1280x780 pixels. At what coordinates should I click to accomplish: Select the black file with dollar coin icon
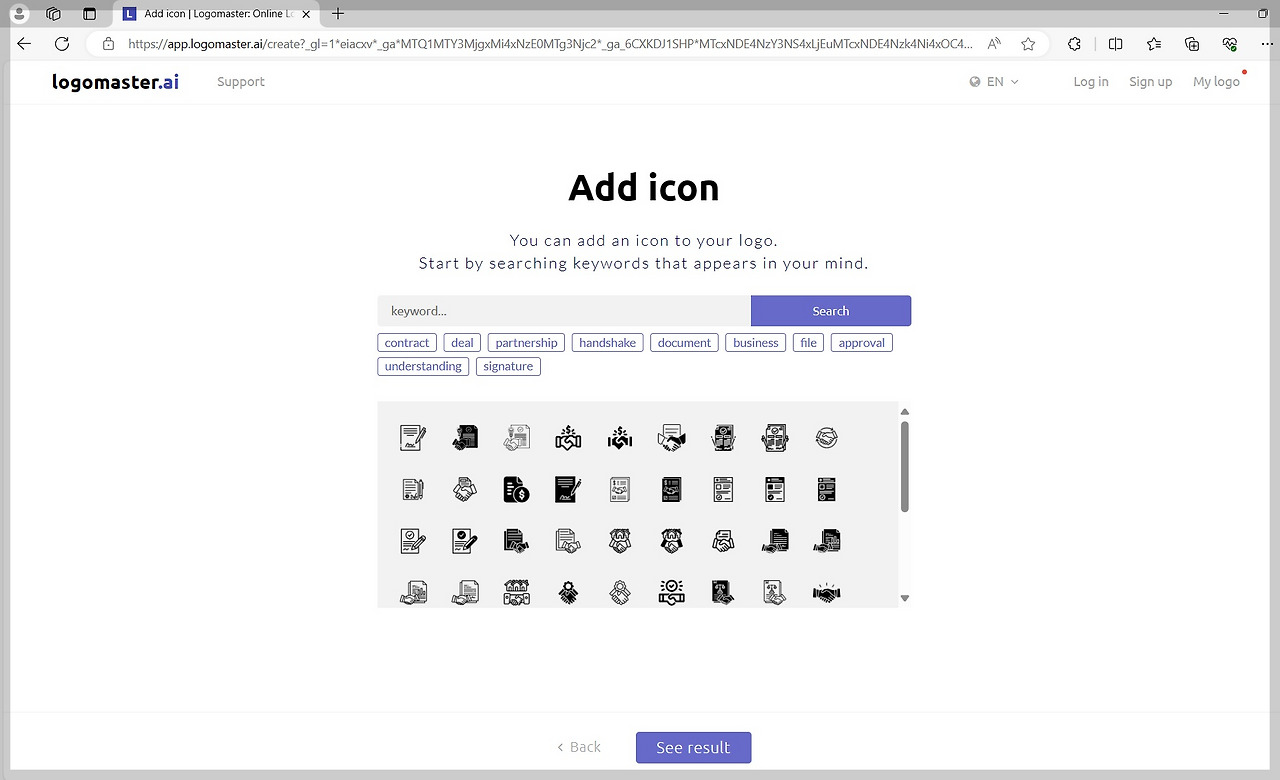click(x=516, y=489)
